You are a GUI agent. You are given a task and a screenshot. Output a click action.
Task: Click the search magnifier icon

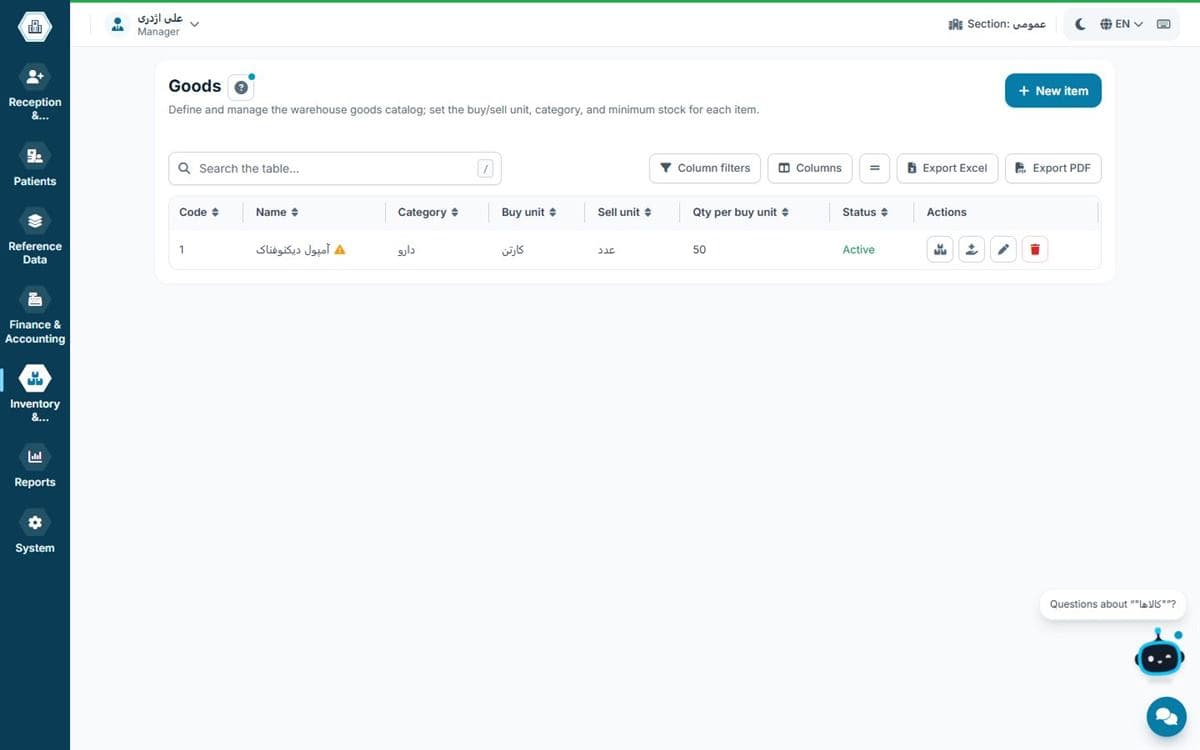184,168
